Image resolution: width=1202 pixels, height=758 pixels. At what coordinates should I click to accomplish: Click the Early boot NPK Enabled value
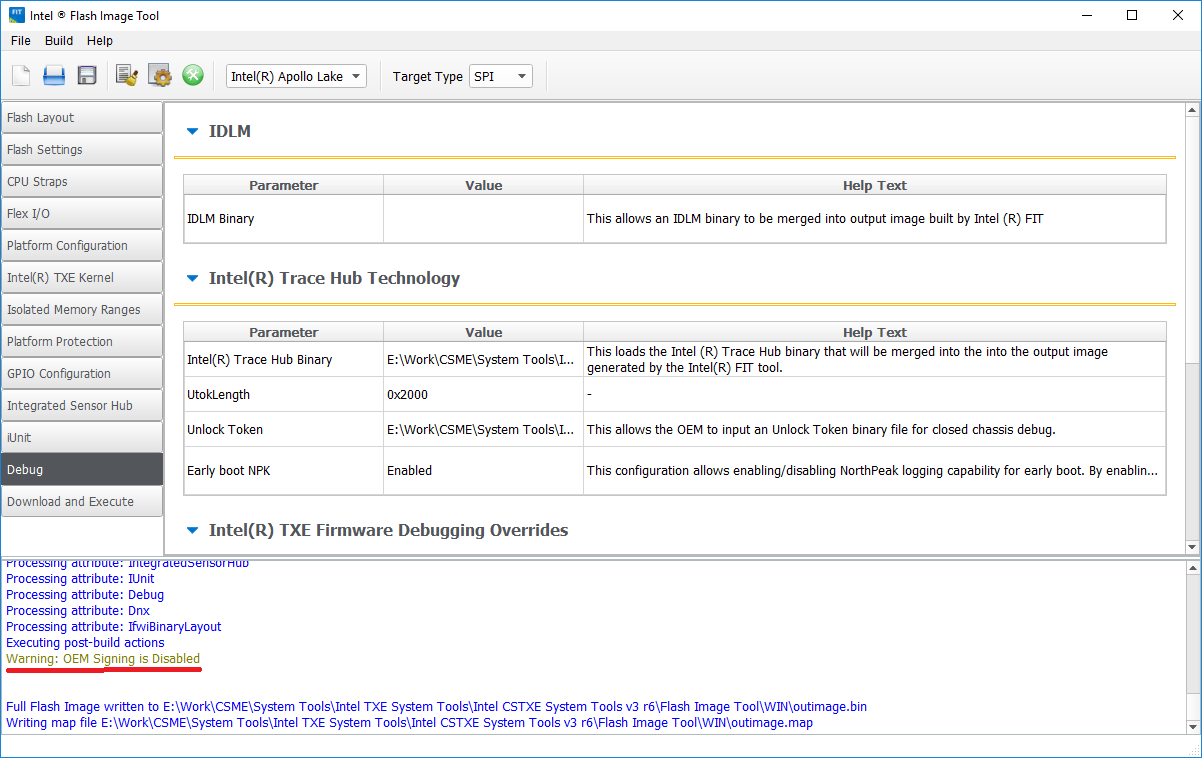(483, 470)
